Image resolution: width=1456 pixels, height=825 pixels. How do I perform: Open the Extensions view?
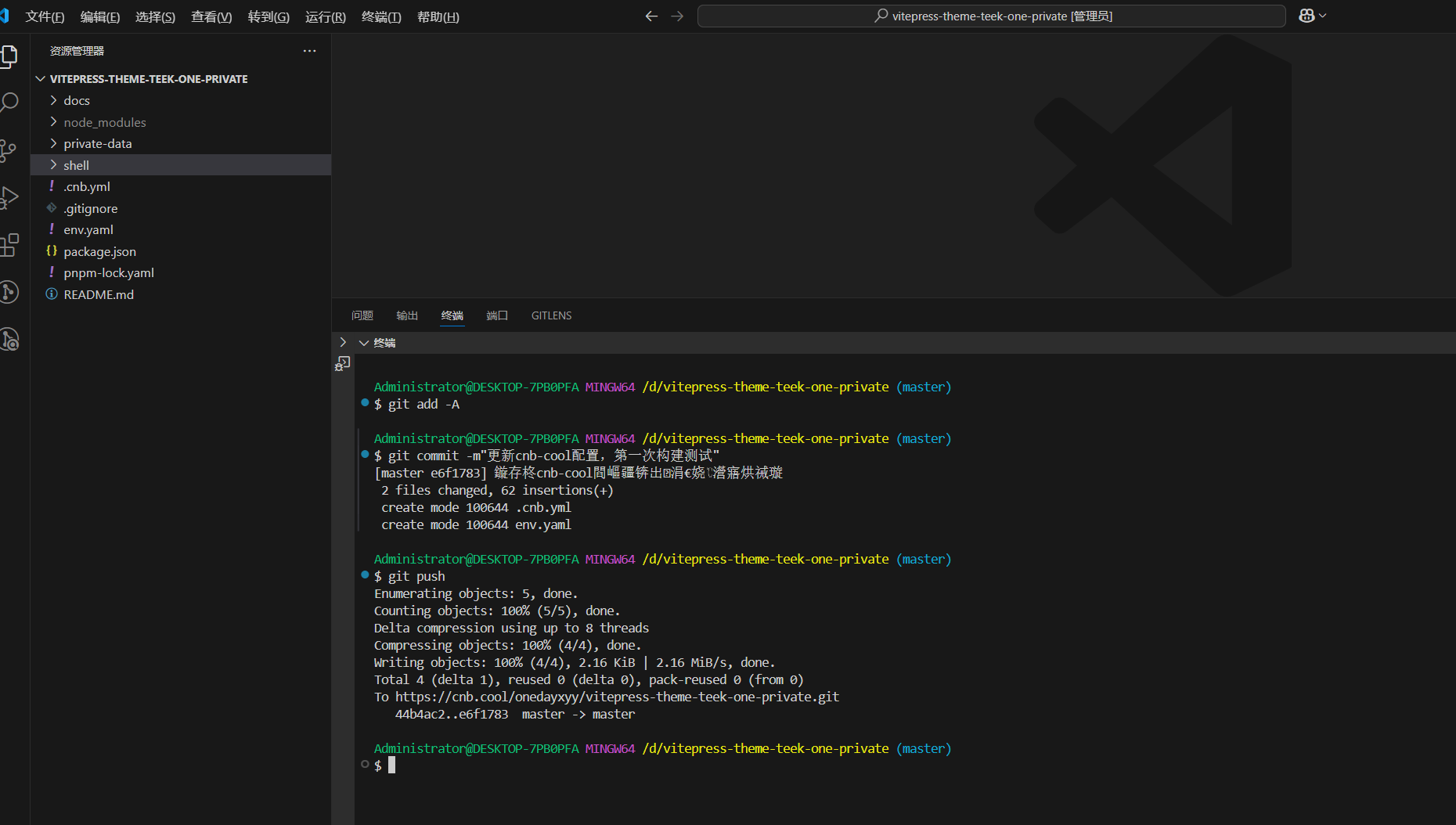(9, 245)
